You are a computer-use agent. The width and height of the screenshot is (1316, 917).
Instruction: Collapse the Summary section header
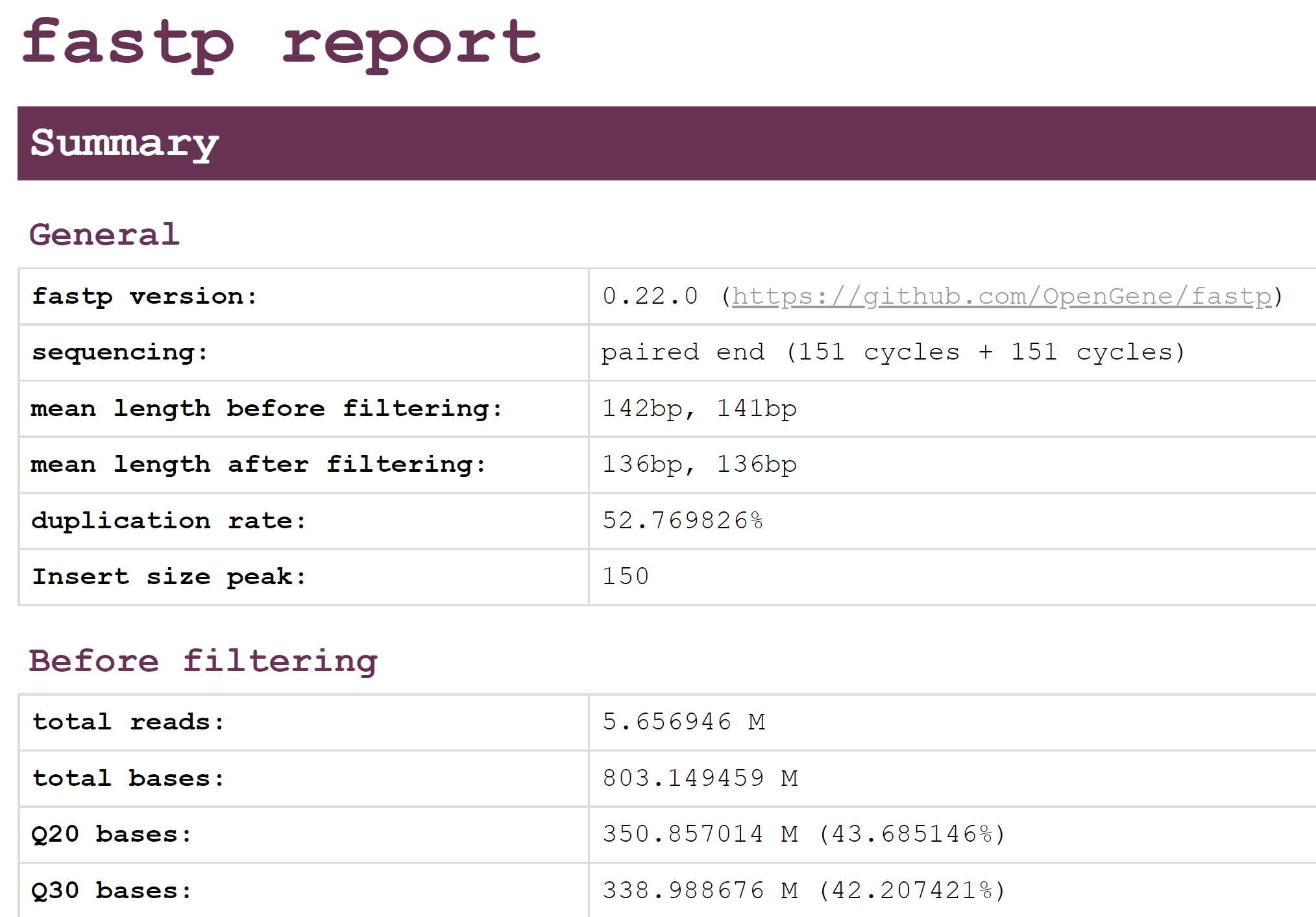point(125,143)
